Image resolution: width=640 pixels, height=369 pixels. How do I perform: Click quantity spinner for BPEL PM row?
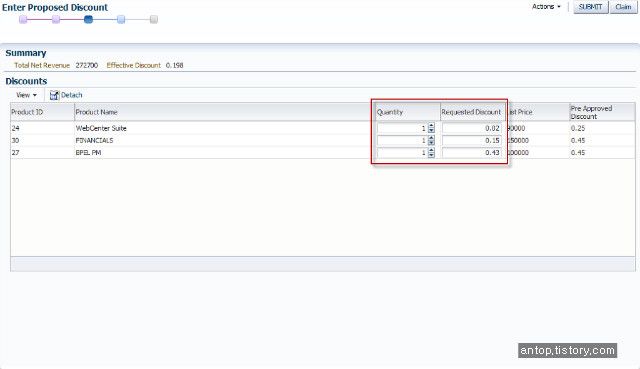coord(431,153)
